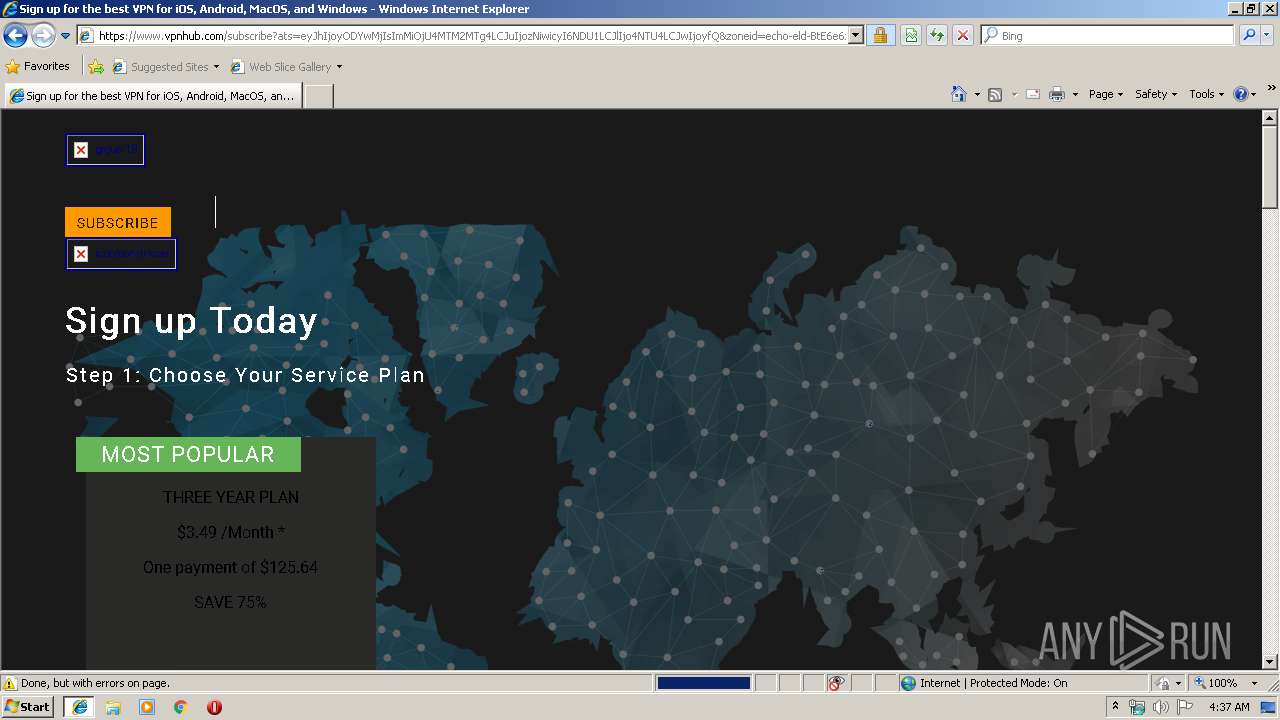Expand the address bar autocomplete dropdown
The image size is (1280, 720).
856,36
